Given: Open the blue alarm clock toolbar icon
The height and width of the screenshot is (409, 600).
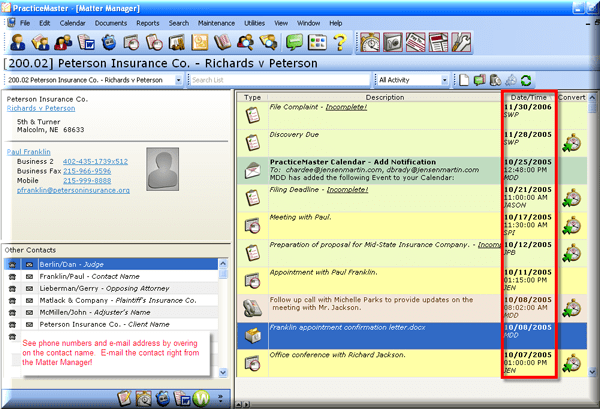Looking at the screenshot, I should 109,42.
